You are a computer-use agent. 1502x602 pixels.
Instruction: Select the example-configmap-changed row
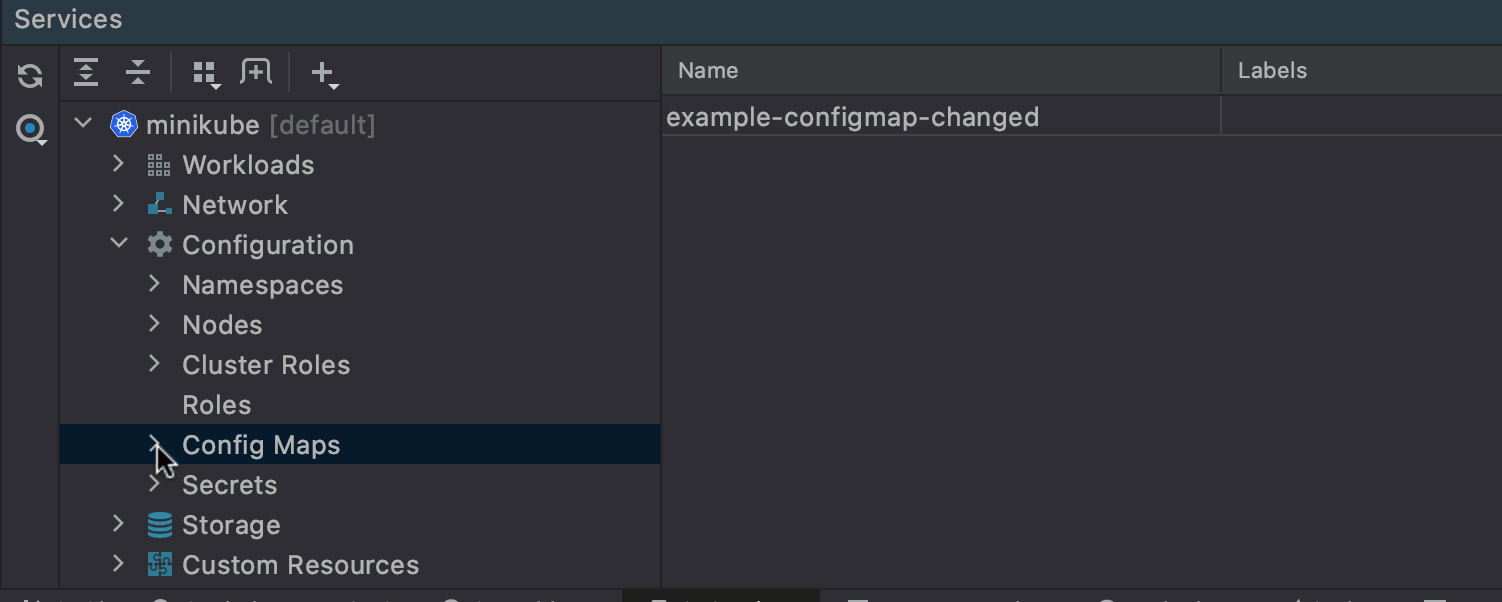1082,117
